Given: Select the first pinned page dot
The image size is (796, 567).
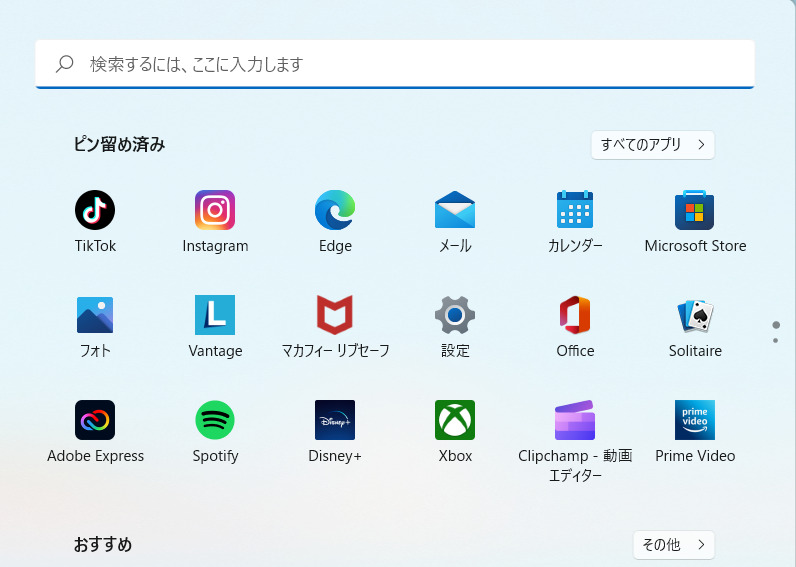Looking at the screenshot, I should [x=776, y=325].
